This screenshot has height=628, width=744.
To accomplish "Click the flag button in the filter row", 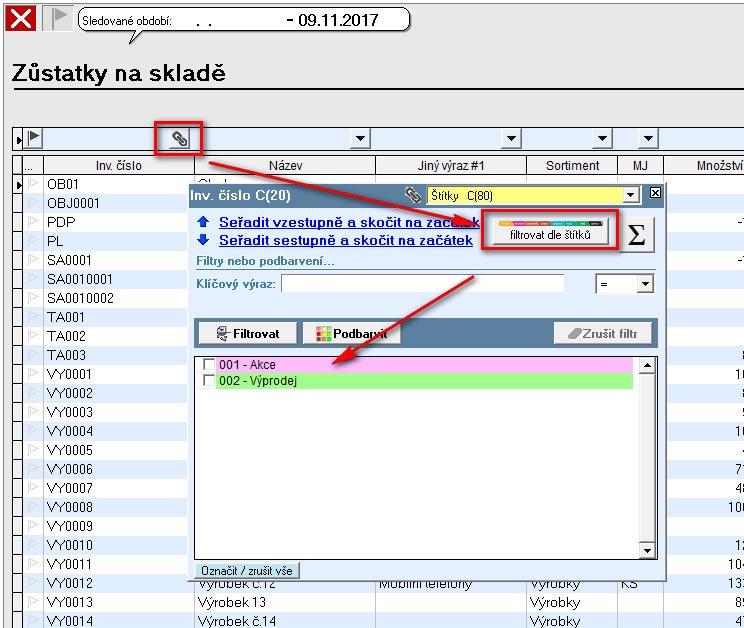I will (x=34, y=138).
